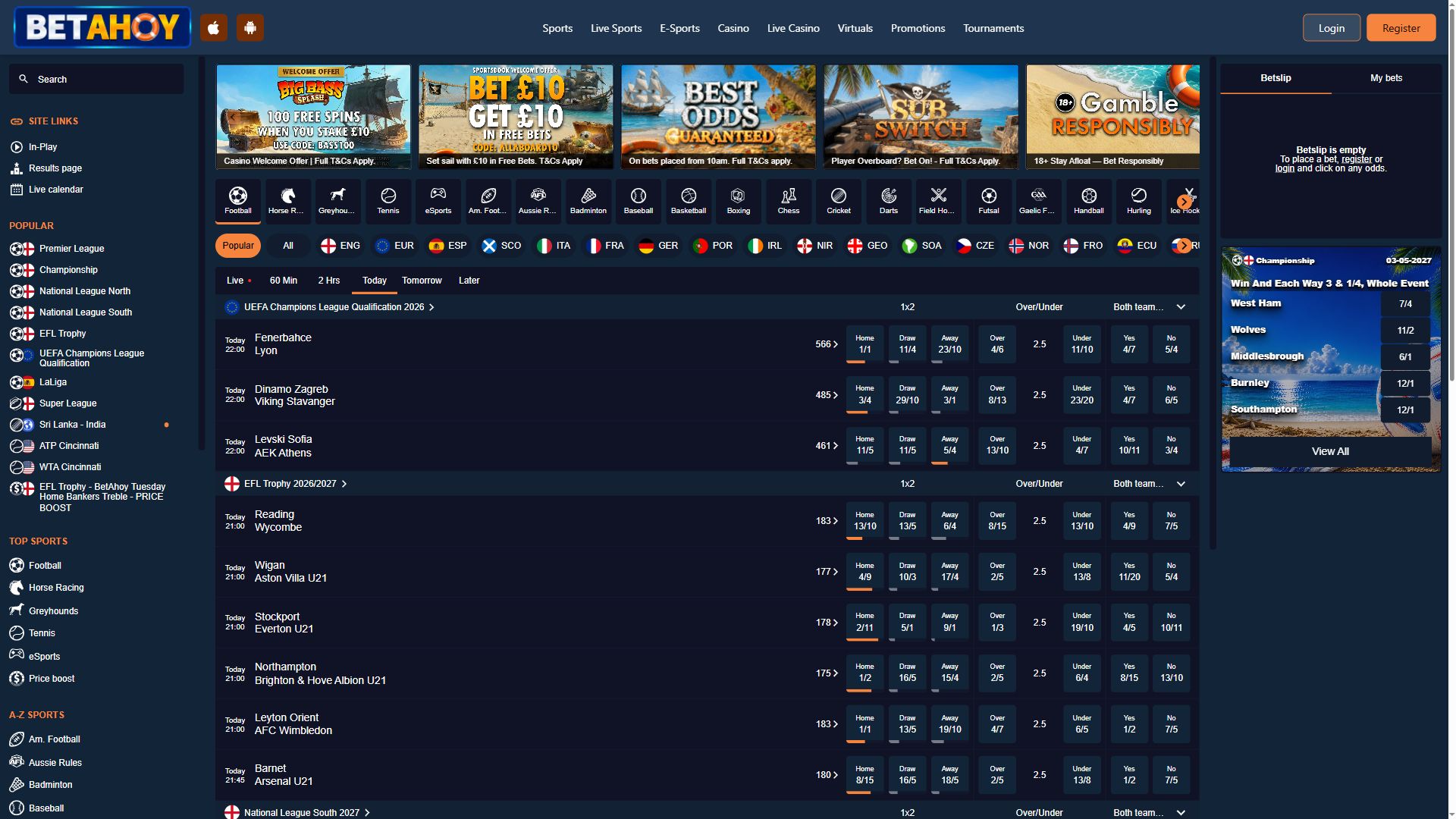Click View All on Championship promo card
The height and width of the screenshot is (819, 1456).
click(x=1330, y=451)
